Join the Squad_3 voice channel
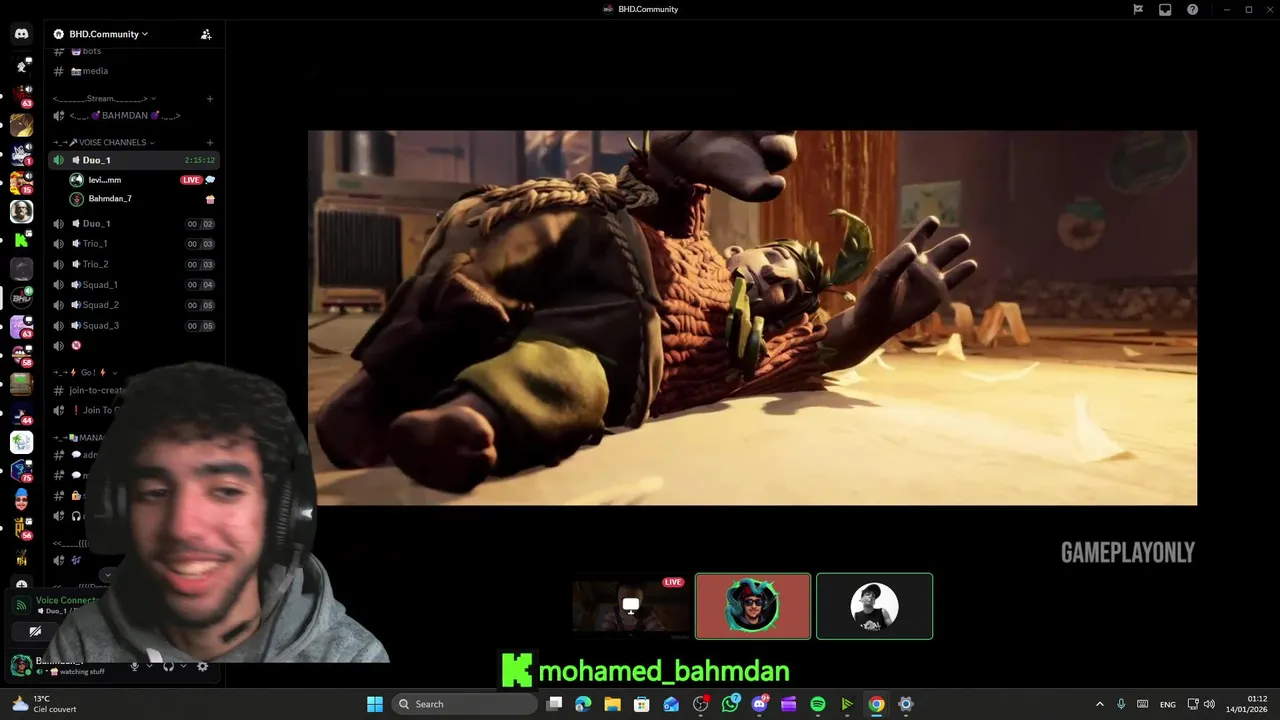The height and width of the screenshot is (720, 1280). tap(133, 326)
